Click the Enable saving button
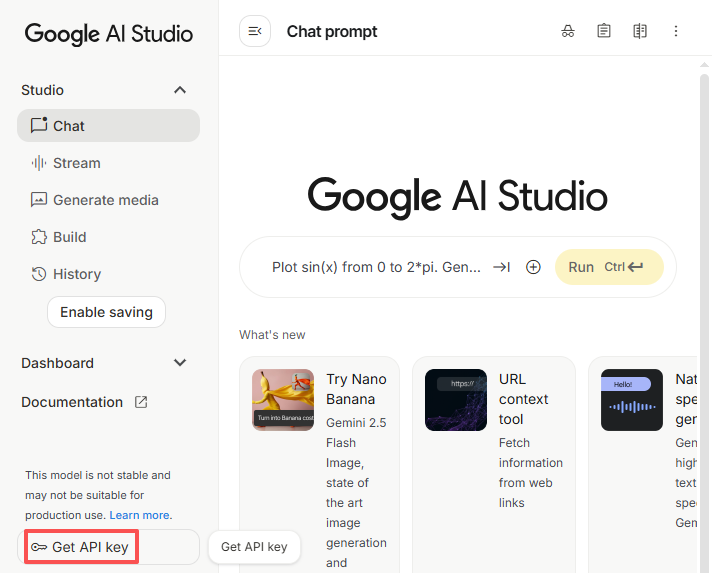 click(x=106, y=312)
